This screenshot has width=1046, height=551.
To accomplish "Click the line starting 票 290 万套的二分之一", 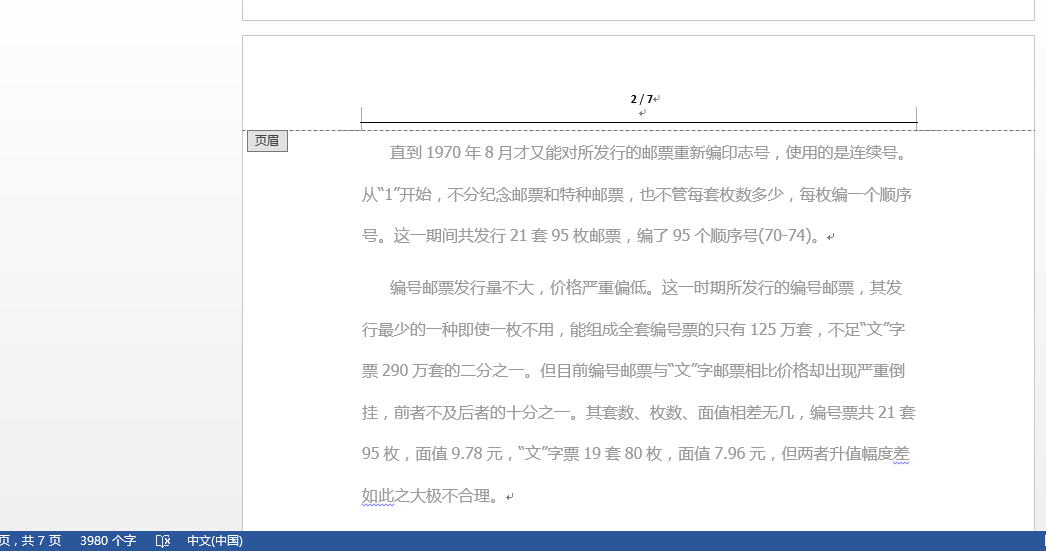I will pos(633,371).
